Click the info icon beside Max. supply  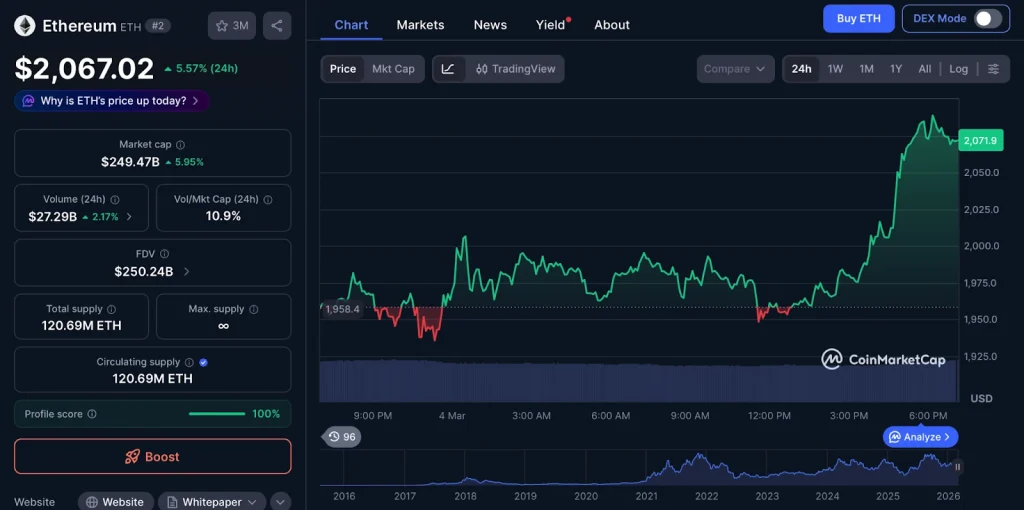click(x=253, y=309)
